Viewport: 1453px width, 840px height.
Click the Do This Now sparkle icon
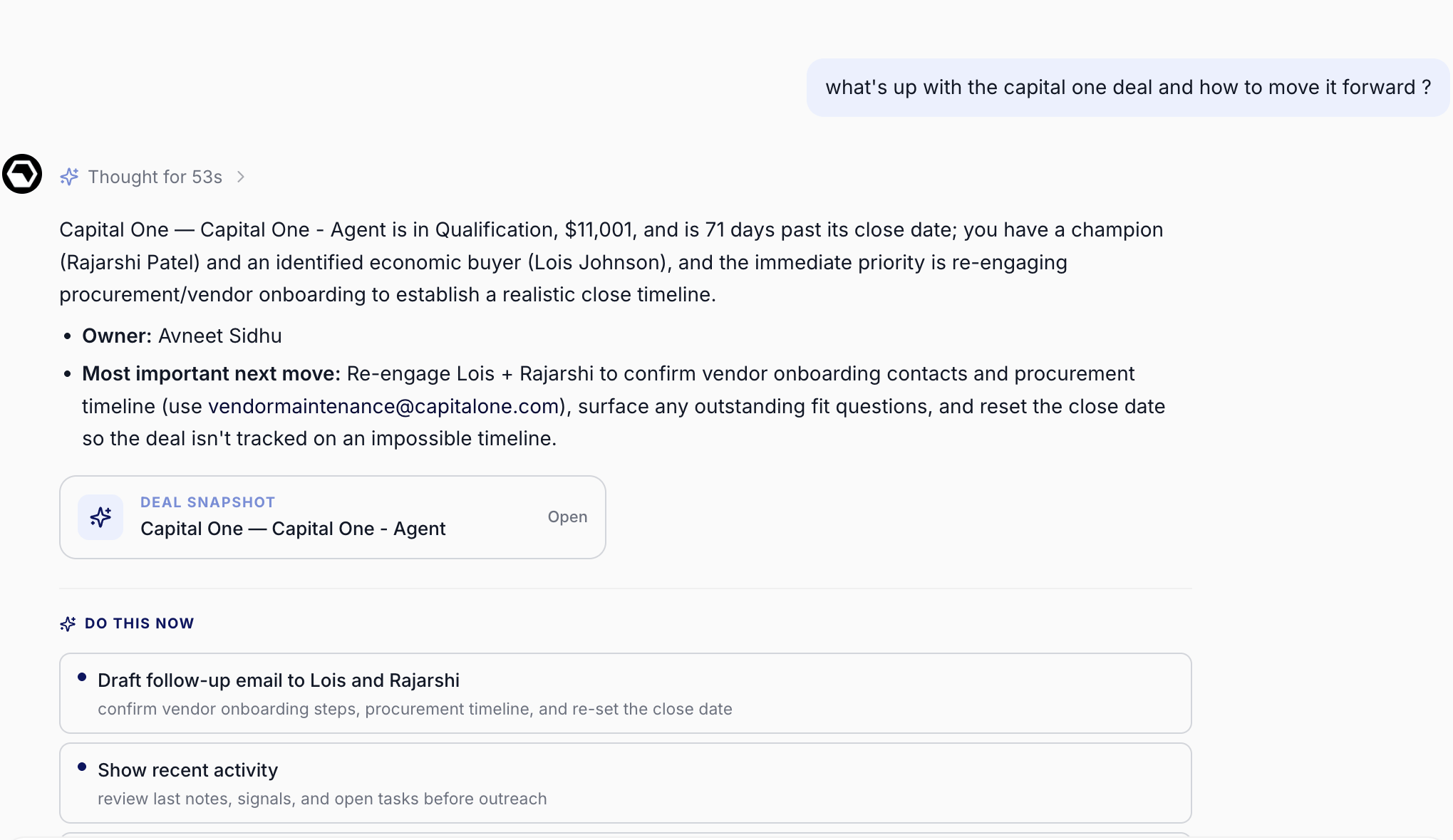tap(68, 624)
